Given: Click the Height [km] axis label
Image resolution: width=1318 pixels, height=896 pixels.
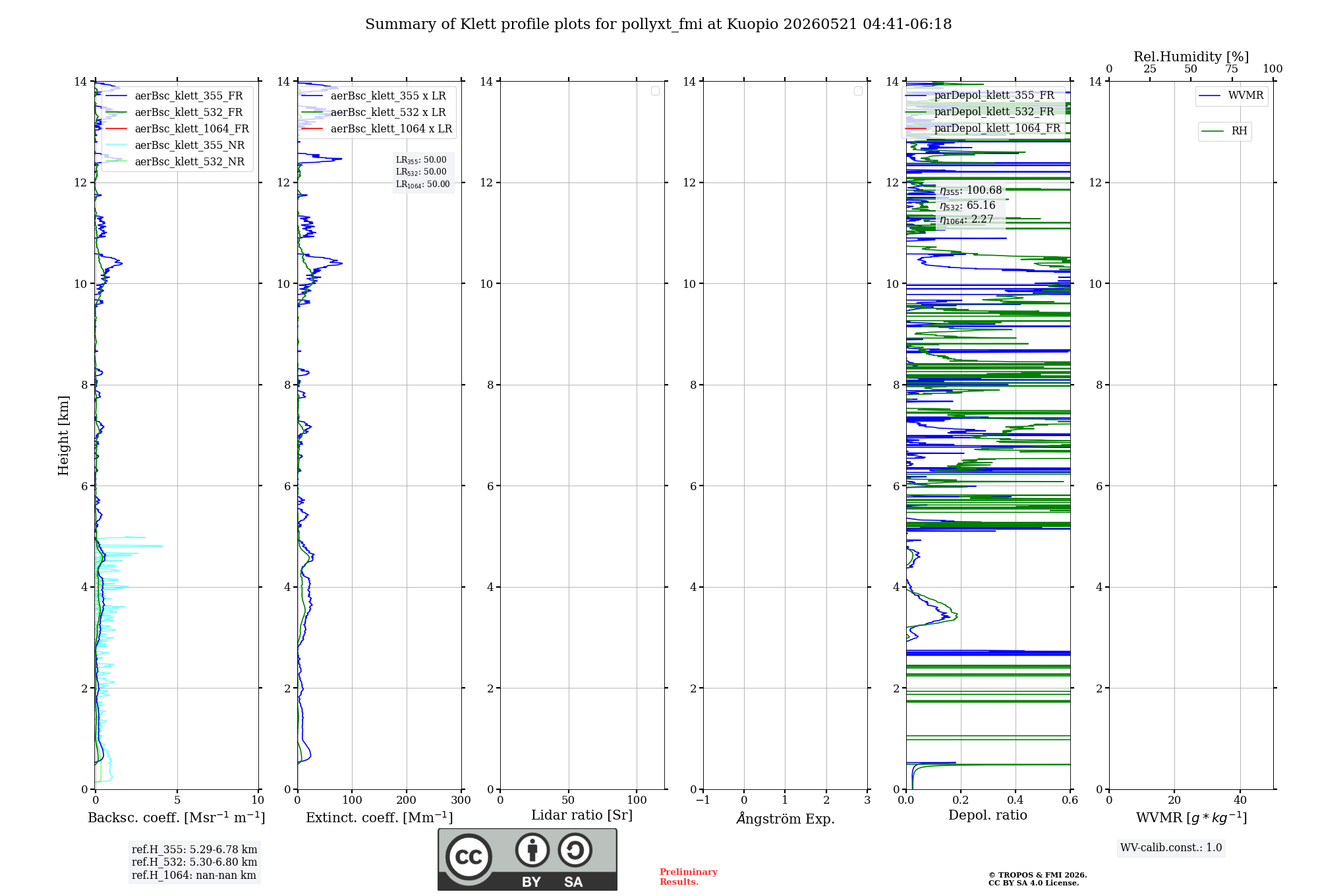Looking at the screenshot, I should pyautogui.click(x=63, y=435).
